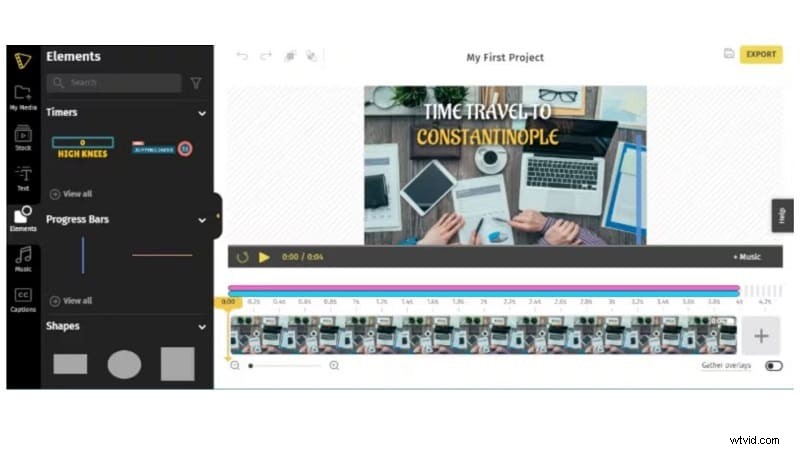Image resolution: width=800 pixels, height=450 pixels.
Task: Select the TIME TRAVEL TO text on the canvas
Action: [x=487, y=112]
